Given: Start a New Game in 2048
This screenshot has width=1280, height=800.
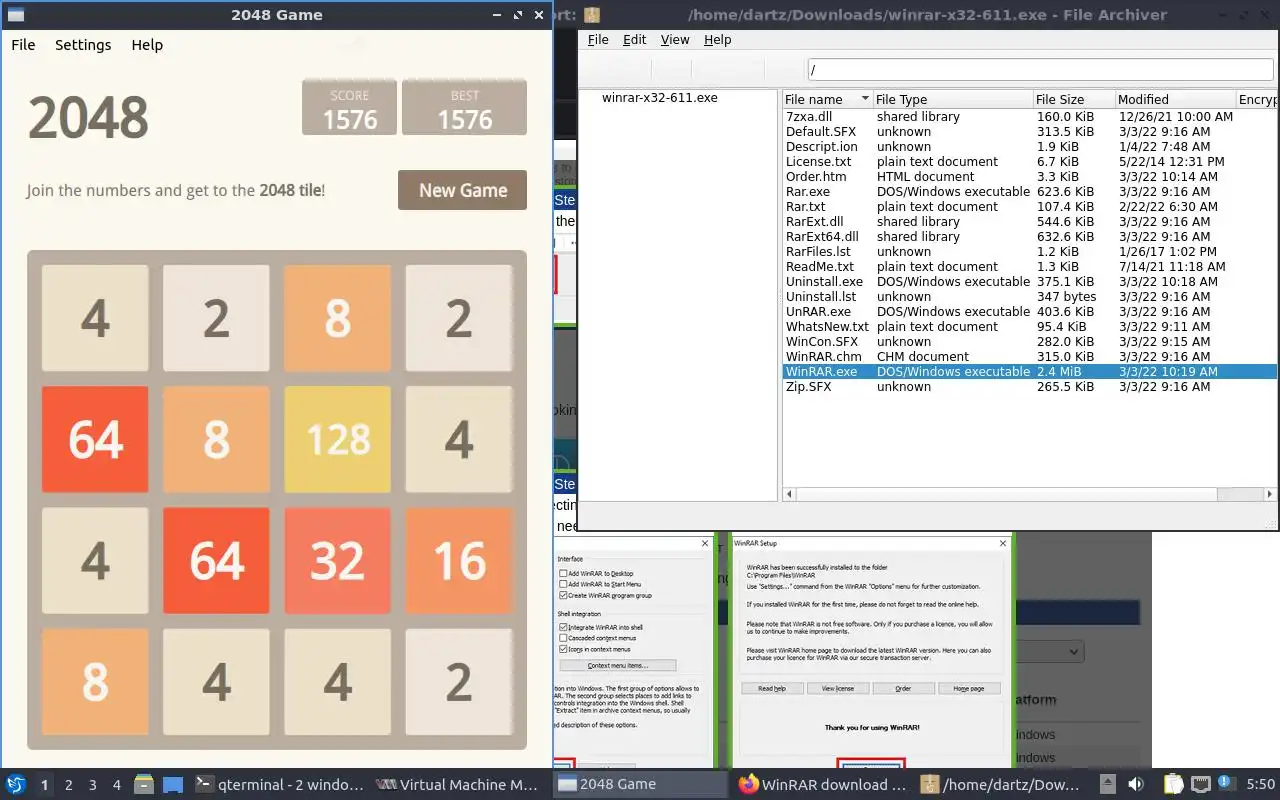Looking at the screenshot, I should tap(462, 190).
